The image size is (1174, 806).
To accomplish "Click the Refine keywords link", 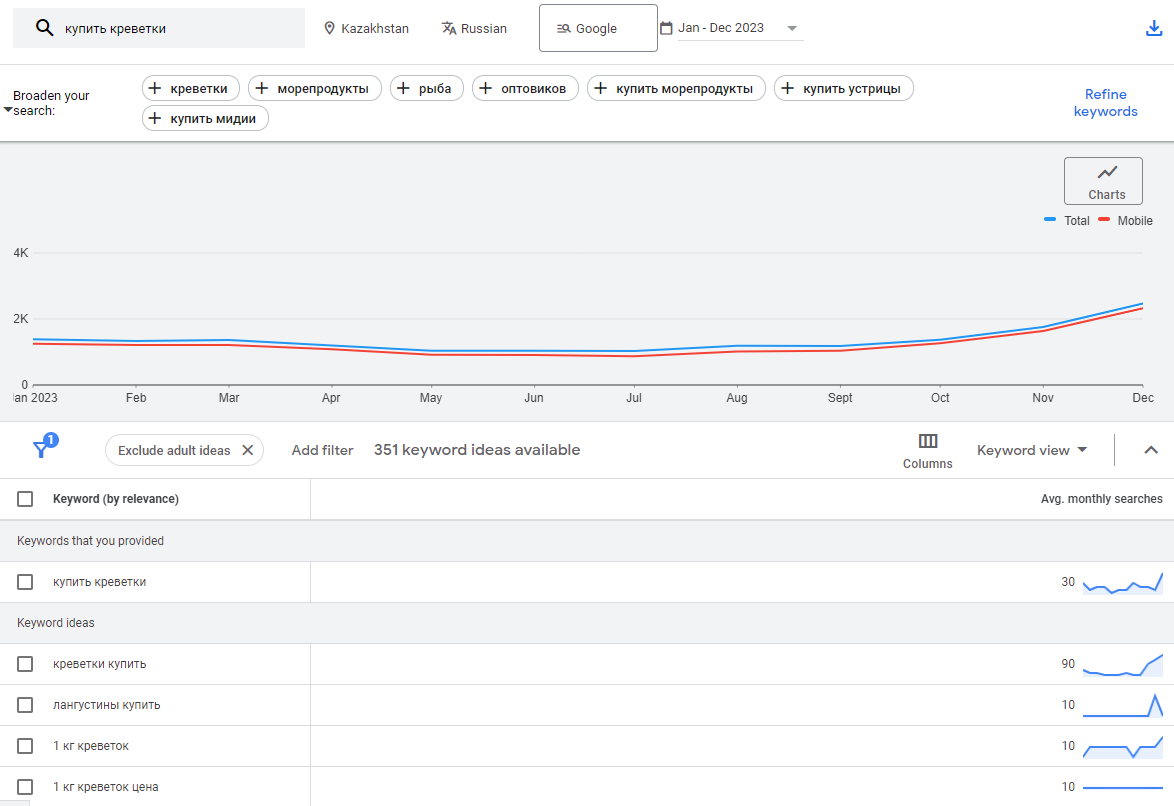I will tap(1105, 103).
